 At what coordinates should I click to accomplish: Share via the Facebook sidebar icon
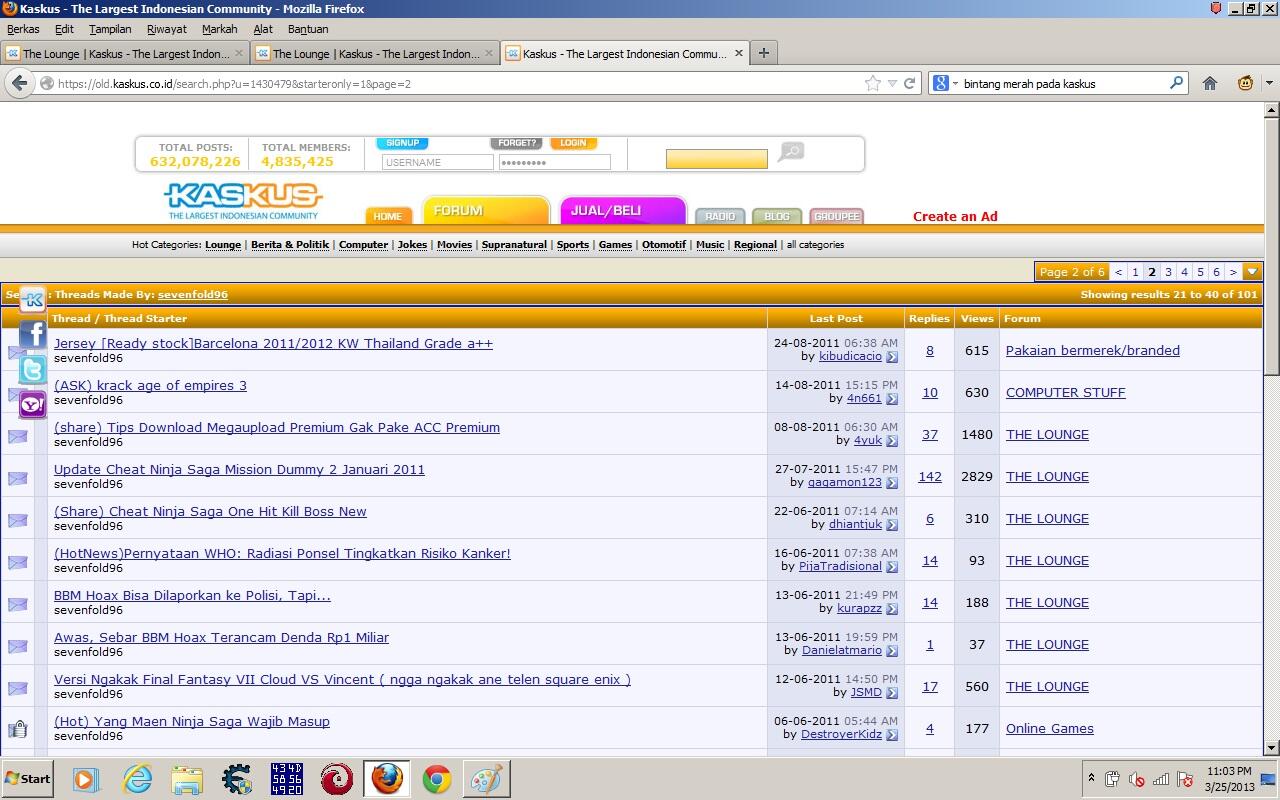pos(33,334)
